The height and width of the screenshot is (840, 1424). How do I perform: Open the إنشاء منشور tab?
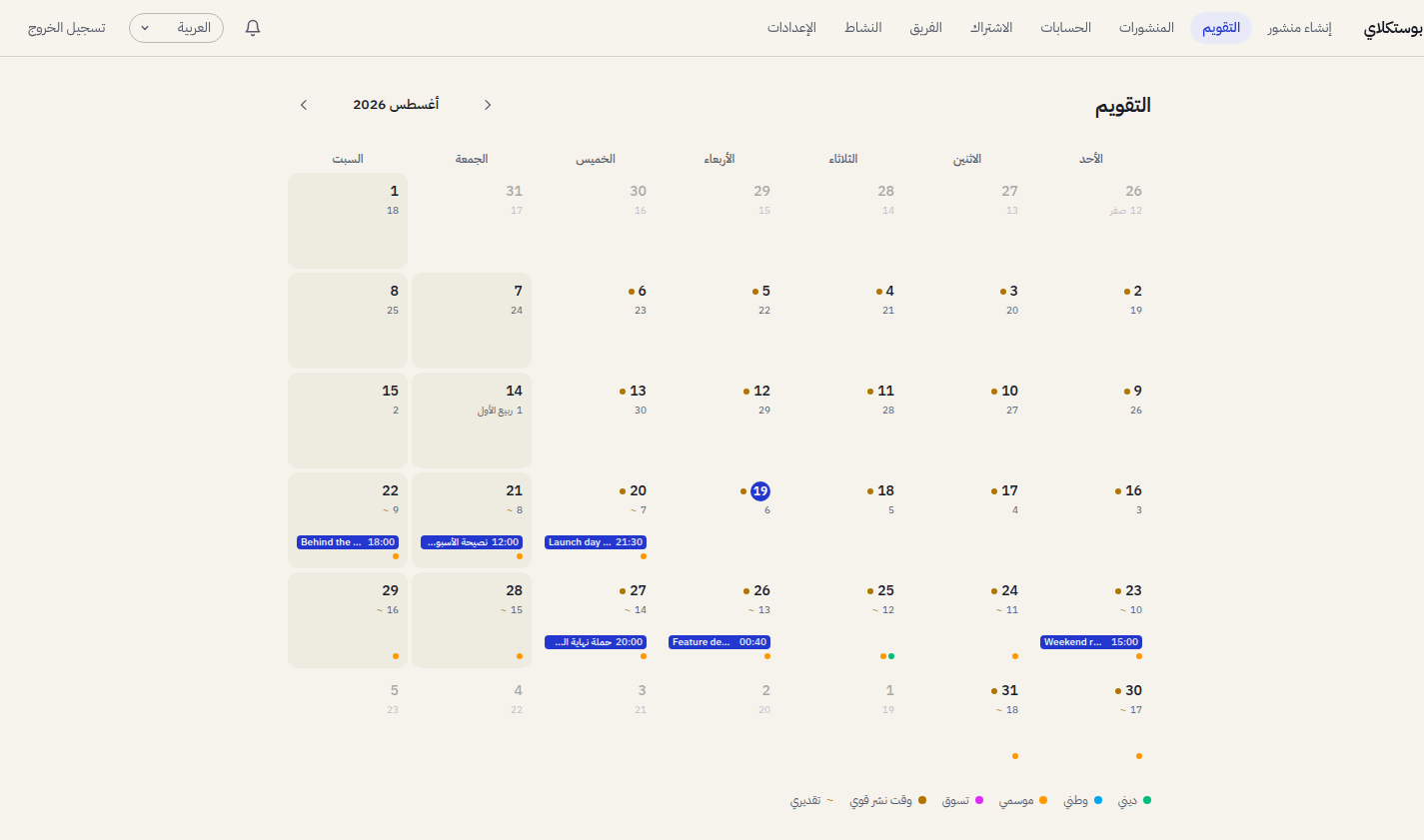pos(1299,28)
